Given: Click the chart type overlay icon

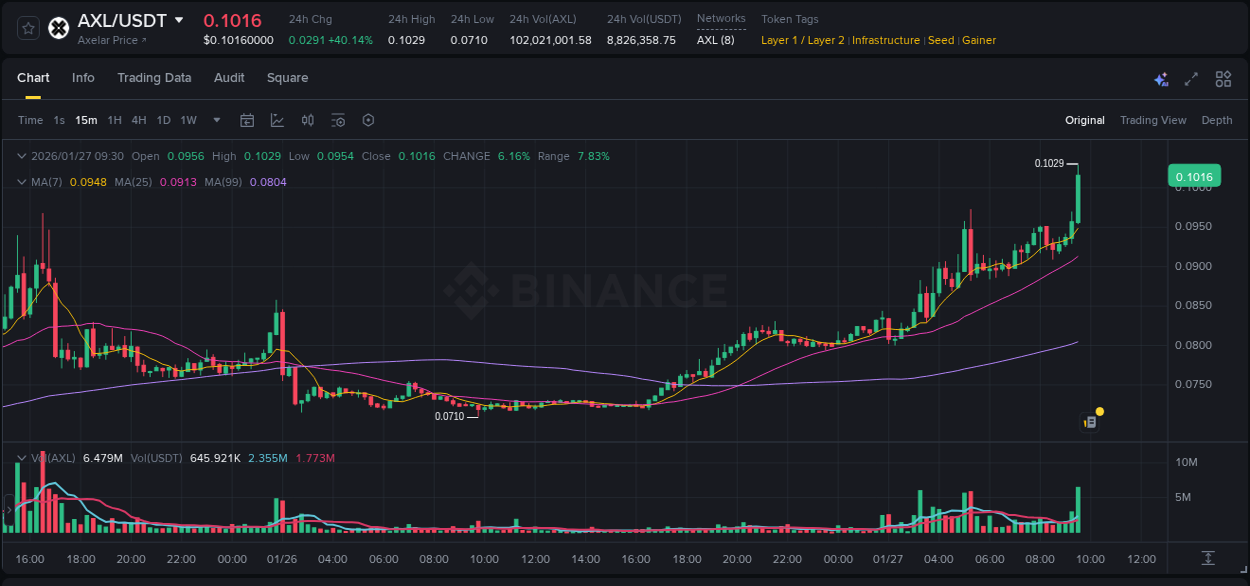Looking at the screenshot, I should [x=277, y=120].
